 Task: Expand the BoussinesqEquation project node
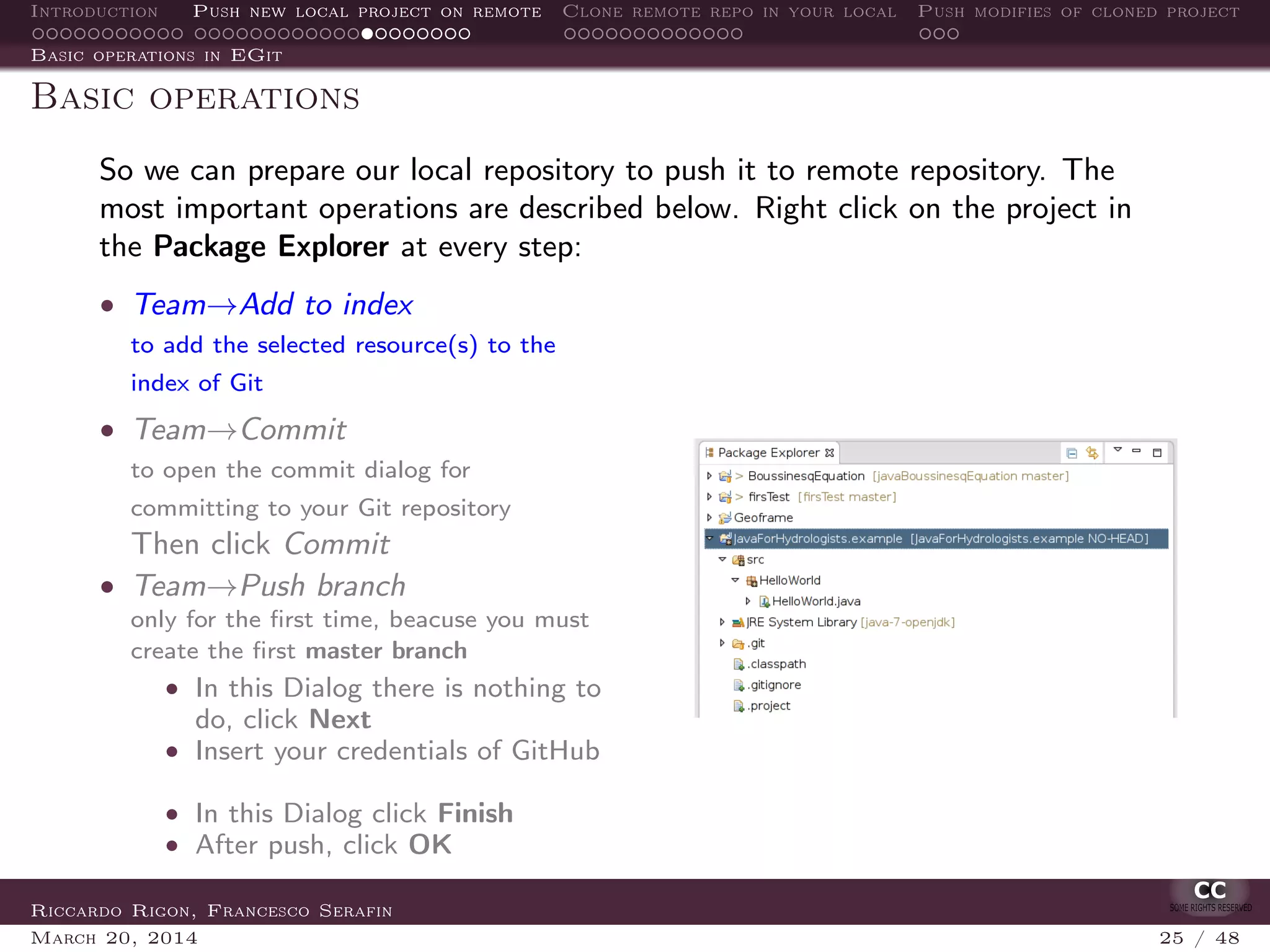[709, 476]
